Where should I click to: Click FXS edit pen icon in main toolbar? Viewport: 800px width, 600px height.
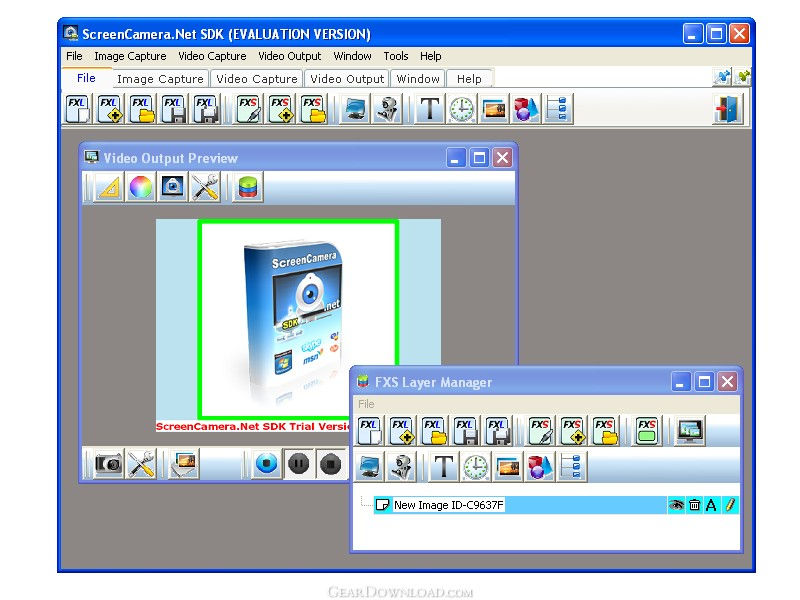[249, 109]
